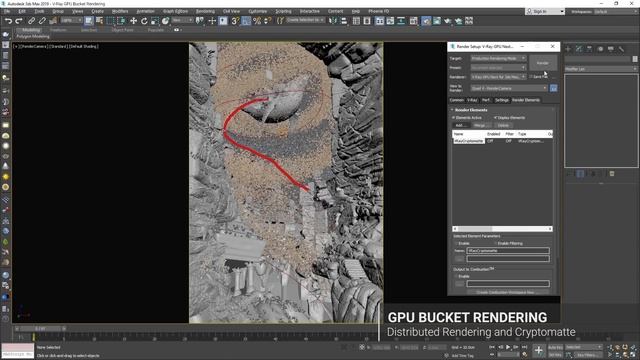This screenshot has height=360, width=640.
Task: Activate the Select and Scale tool
Action: [155, 21]
